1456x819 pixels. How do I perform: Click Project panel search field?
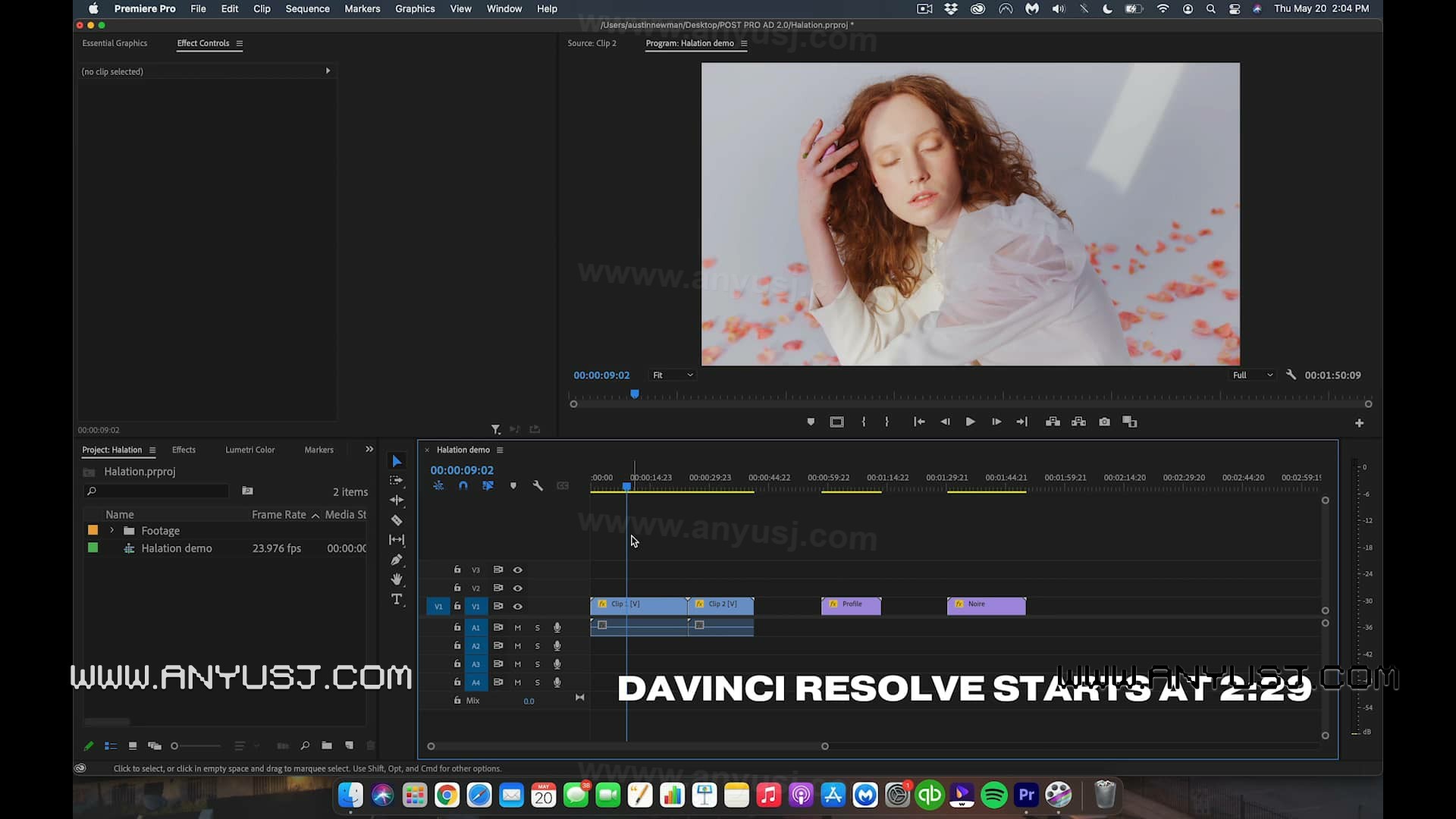(x=157, y=491)
